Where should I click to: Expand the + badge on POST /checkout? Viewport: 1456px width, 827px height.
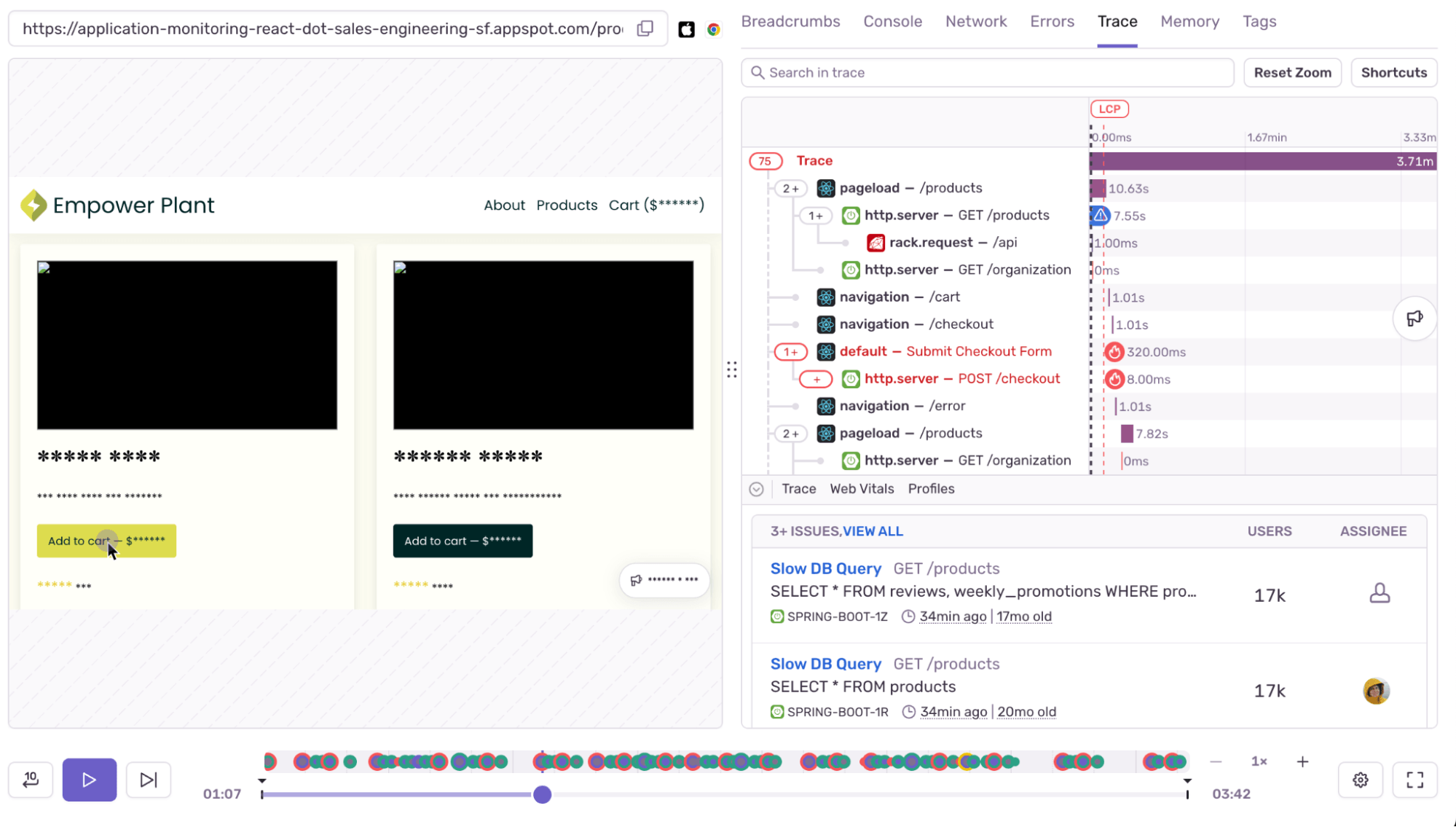816,379
